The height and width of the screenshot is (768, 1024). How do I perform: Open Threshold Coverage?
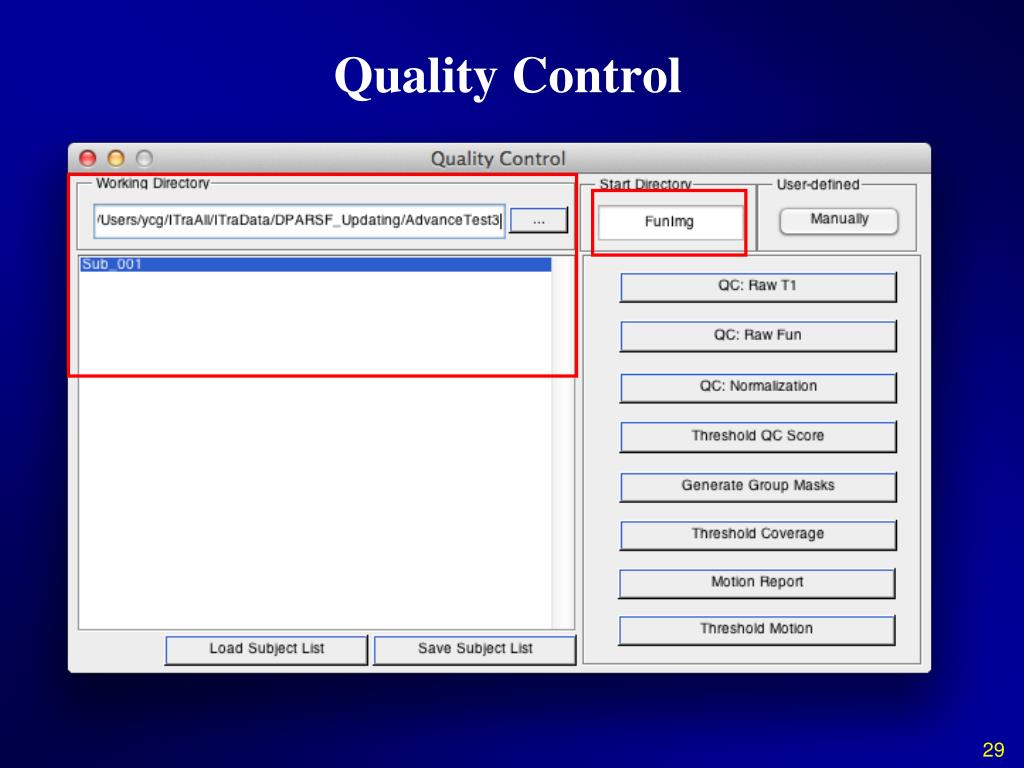pos(758,534)
